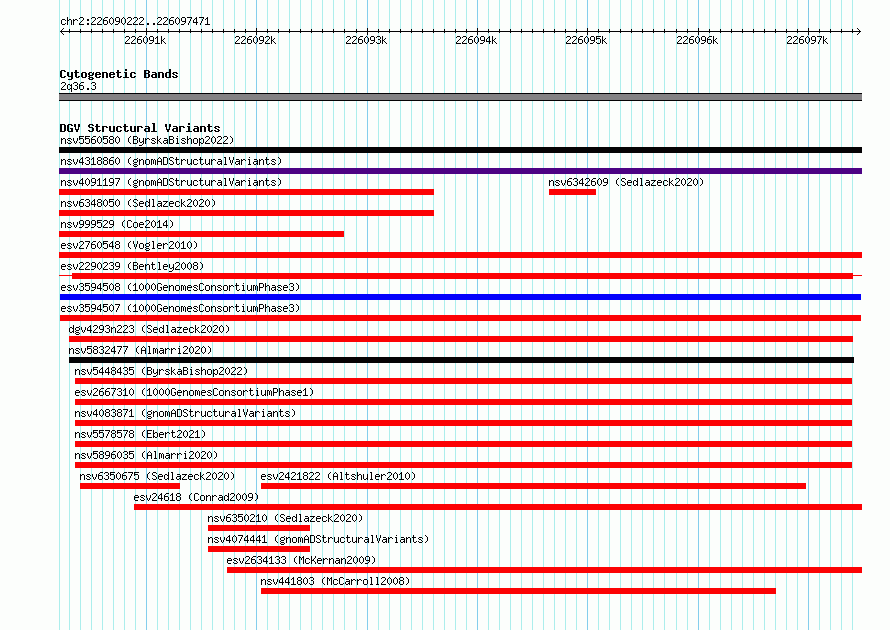Click the chr2:226090222..226097471 region label

(x=135, y=21)
